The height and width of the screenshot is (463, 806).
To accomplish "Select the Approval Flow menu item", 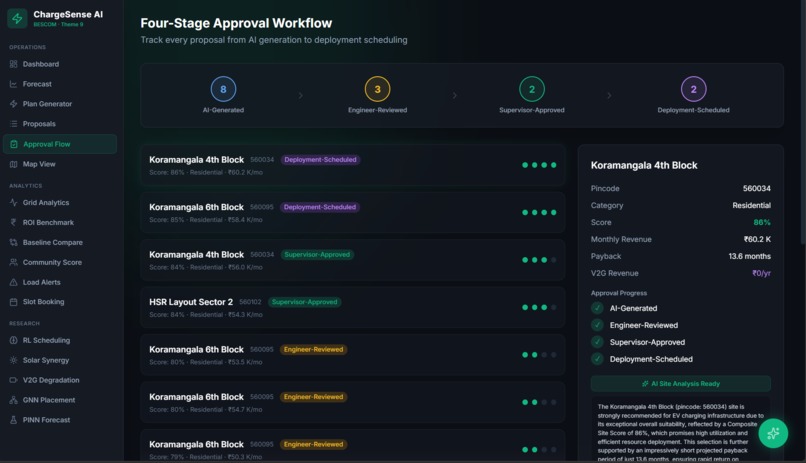I will [60, 144].
